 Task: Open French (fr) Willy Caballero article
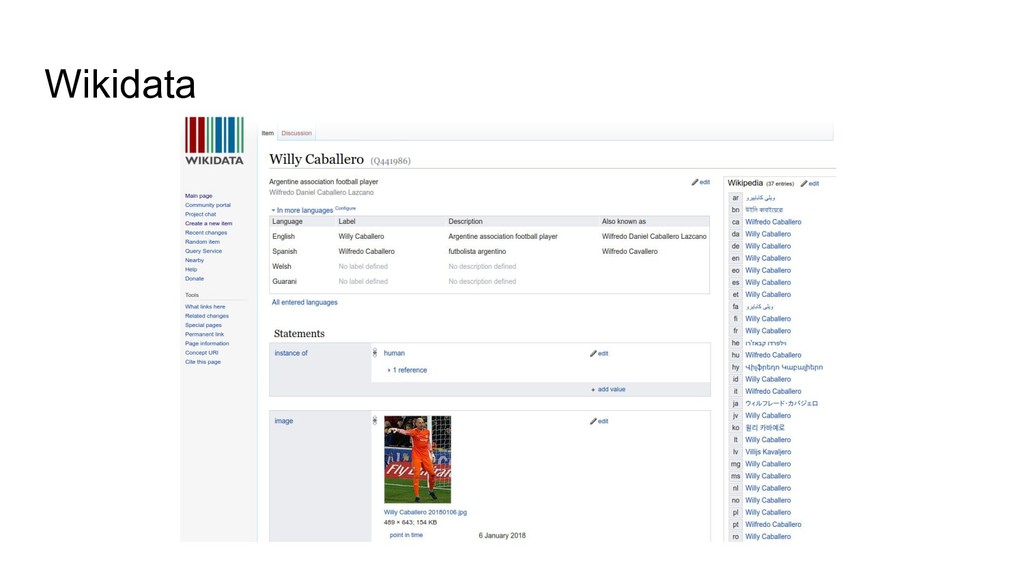[768, 330]
